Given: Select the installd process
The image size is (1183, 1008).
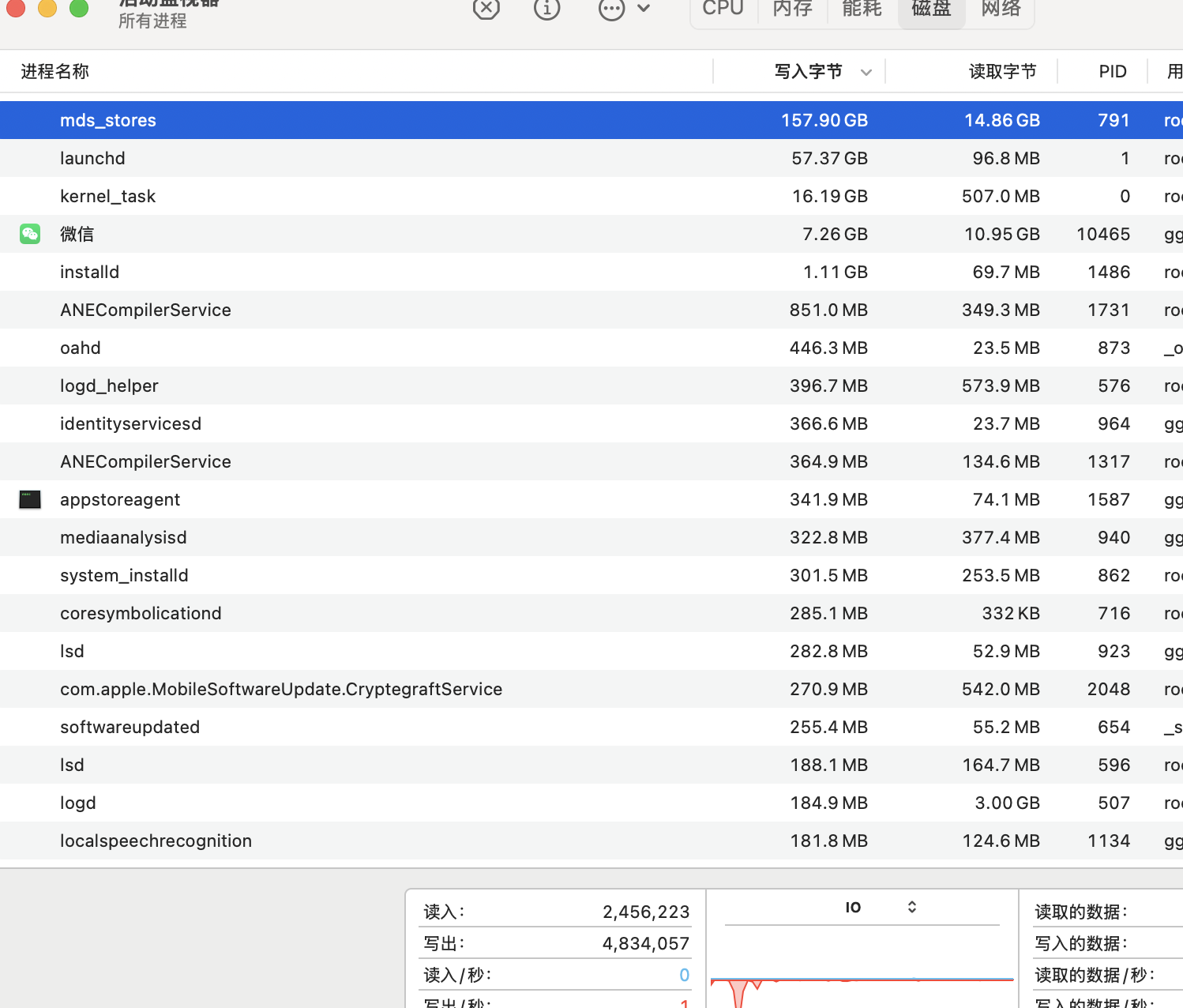Looking at the screenshot, I should coord(591,272).
